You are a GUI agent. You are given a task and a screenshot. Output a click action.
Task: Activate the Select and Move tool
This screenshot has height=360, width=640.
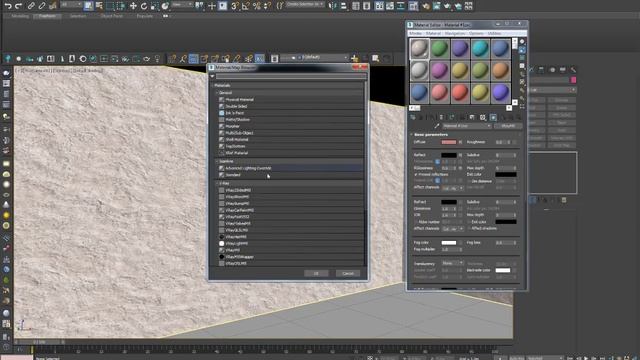[133, 6]
